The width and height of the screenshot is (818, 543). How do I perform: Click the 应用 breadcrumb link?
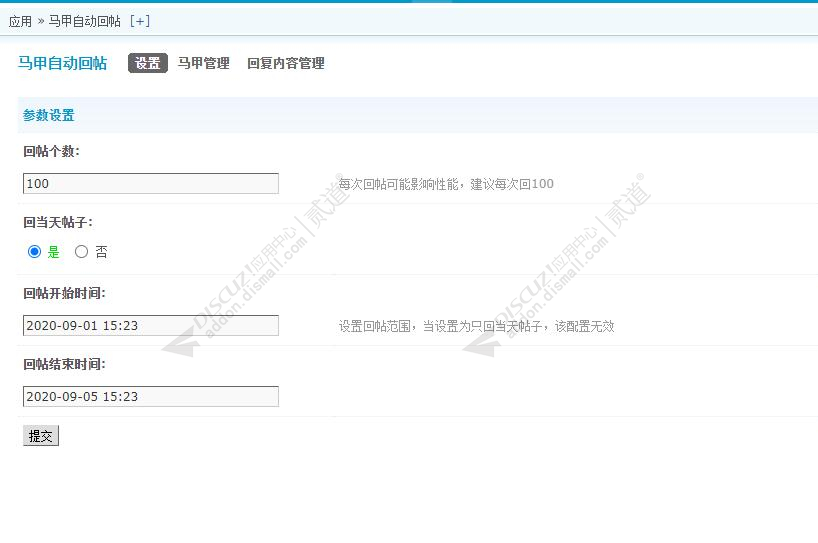[20, 21]
